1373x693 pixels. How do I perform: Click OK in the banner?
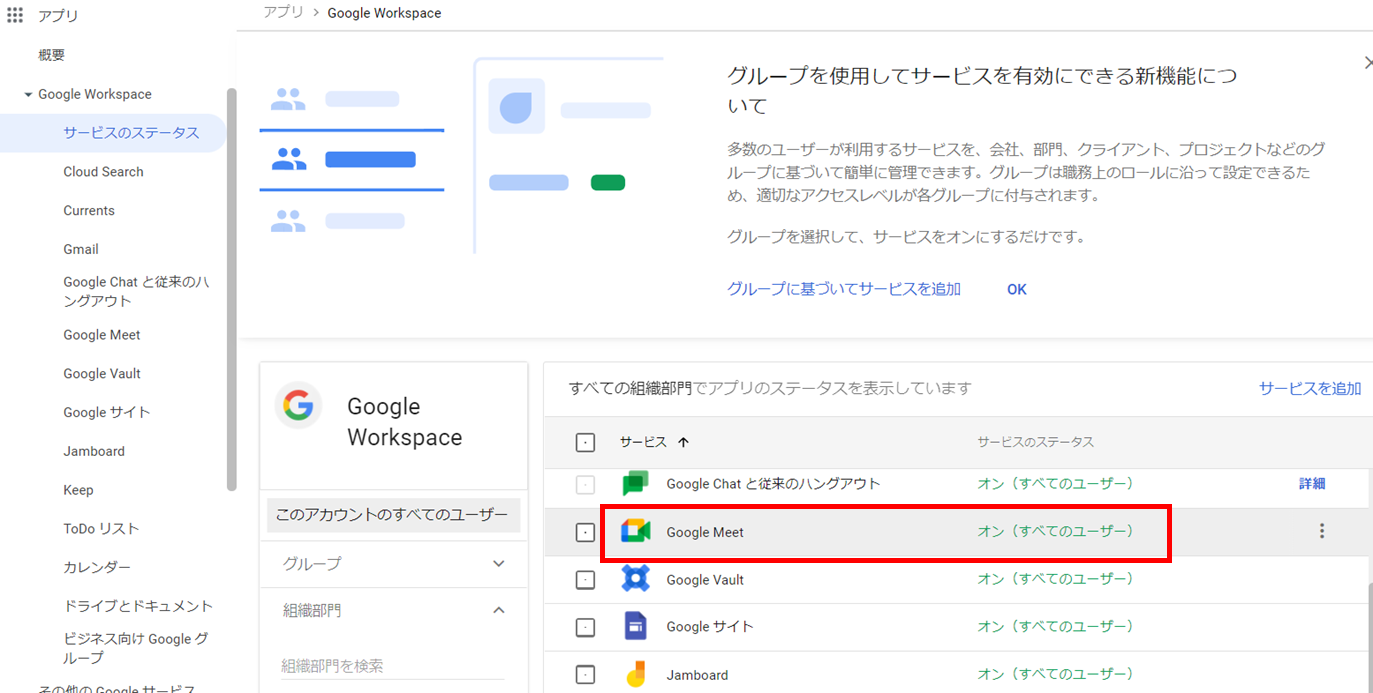tap(1017, 289)
